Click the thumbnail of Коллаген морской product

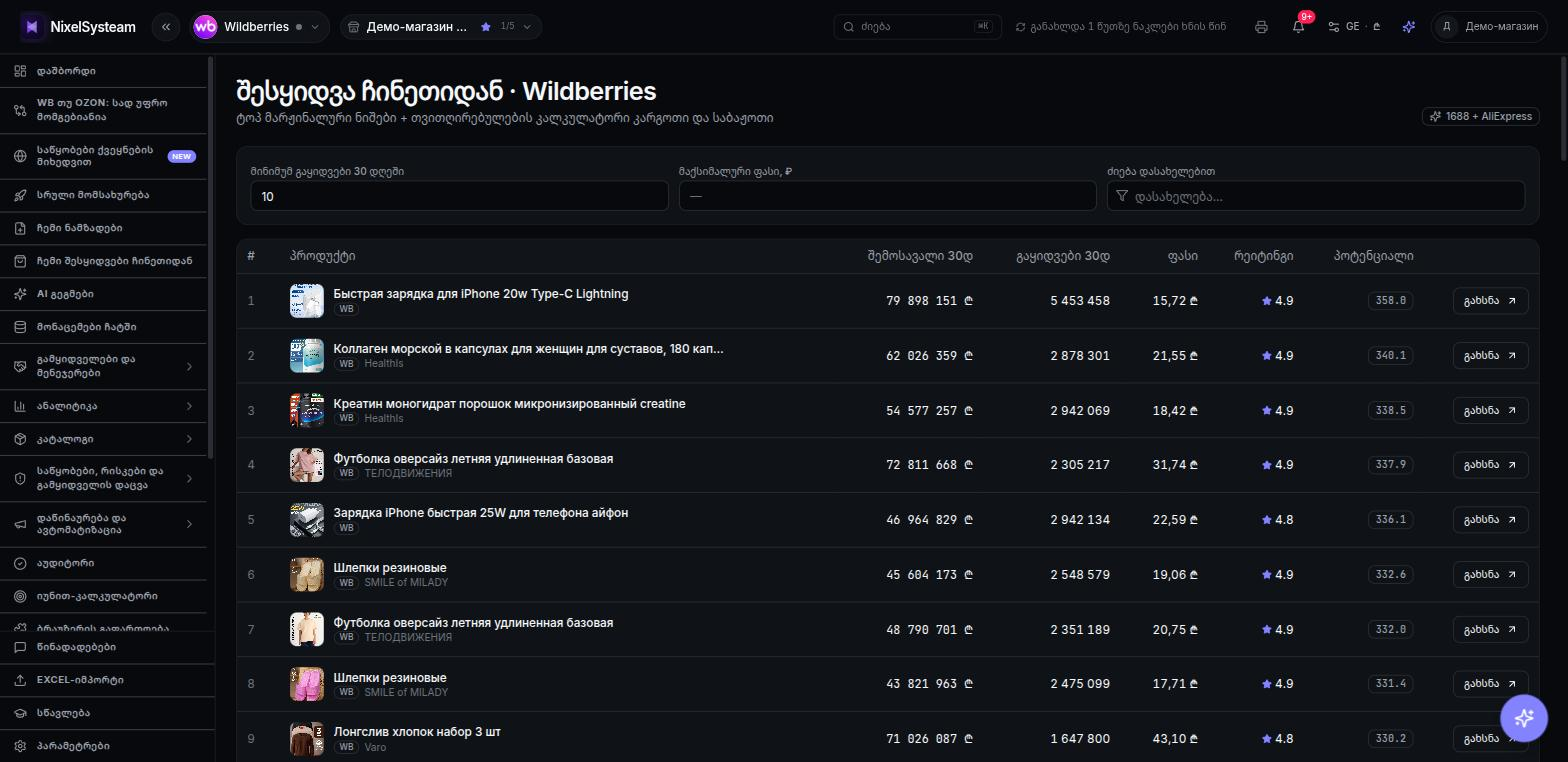point(307,356)
